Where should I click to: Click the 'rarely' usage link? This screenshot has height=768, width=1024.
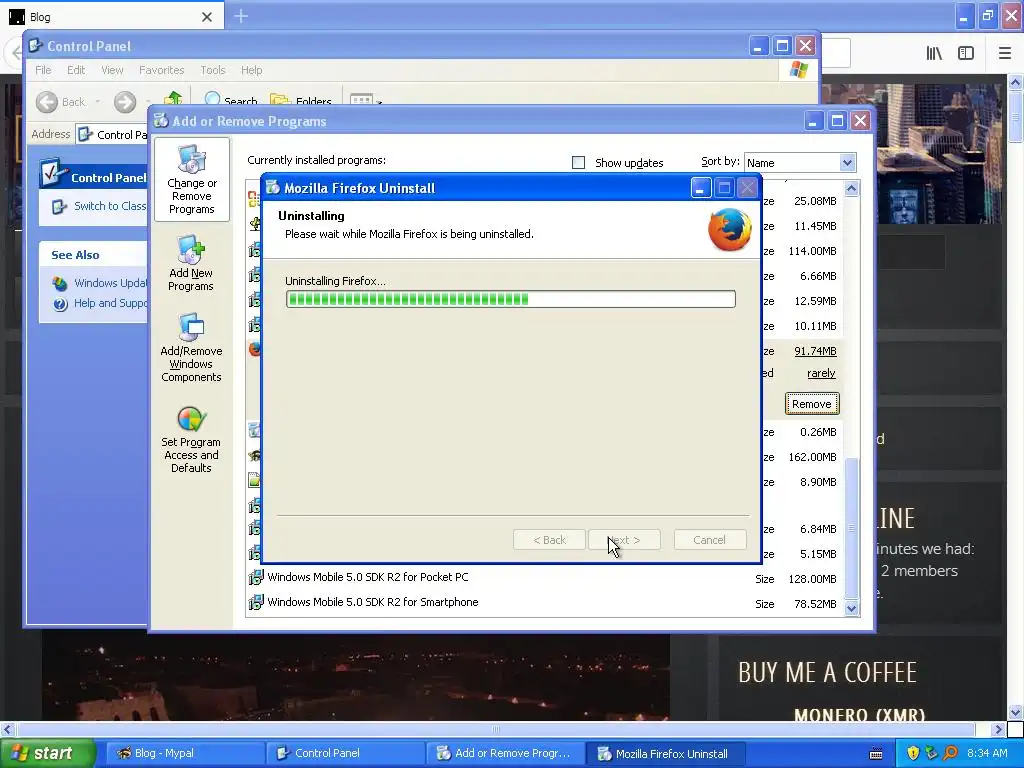tap(821, 374)
